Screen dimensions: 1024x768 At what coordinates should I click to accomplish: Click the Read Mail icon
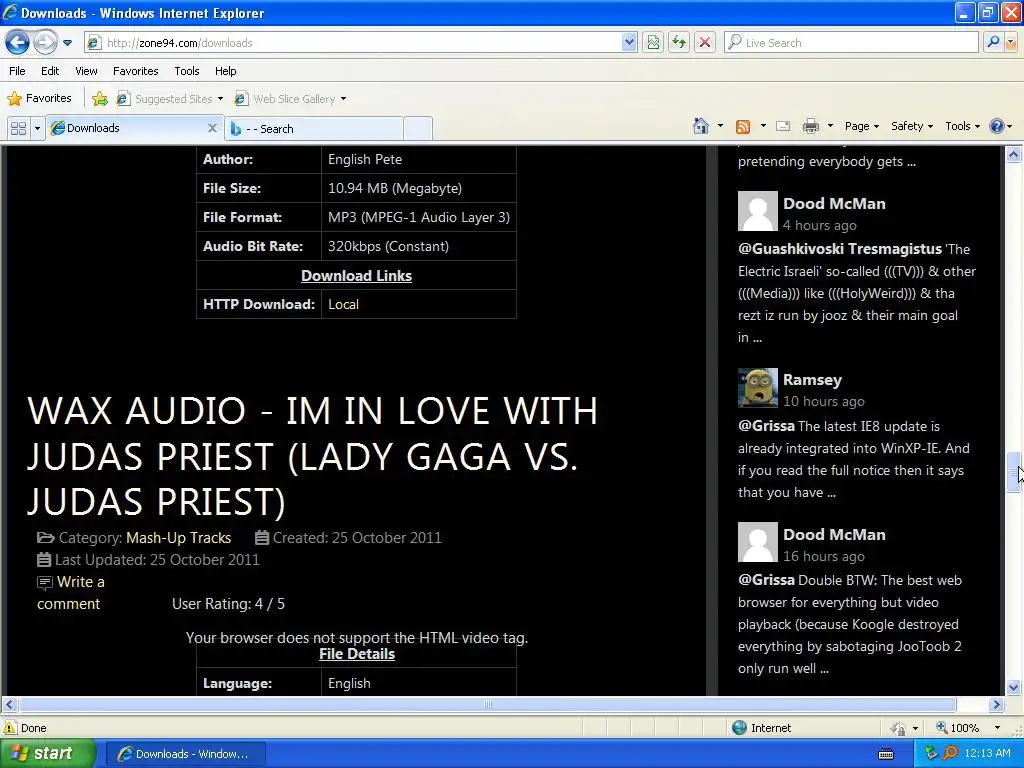[x=783, y=126]
